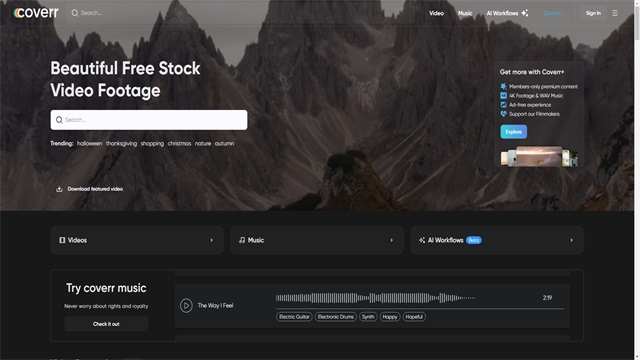
Task: Click the music note icon on Music card
Action: pyautogui.click(x=242, y=240)
